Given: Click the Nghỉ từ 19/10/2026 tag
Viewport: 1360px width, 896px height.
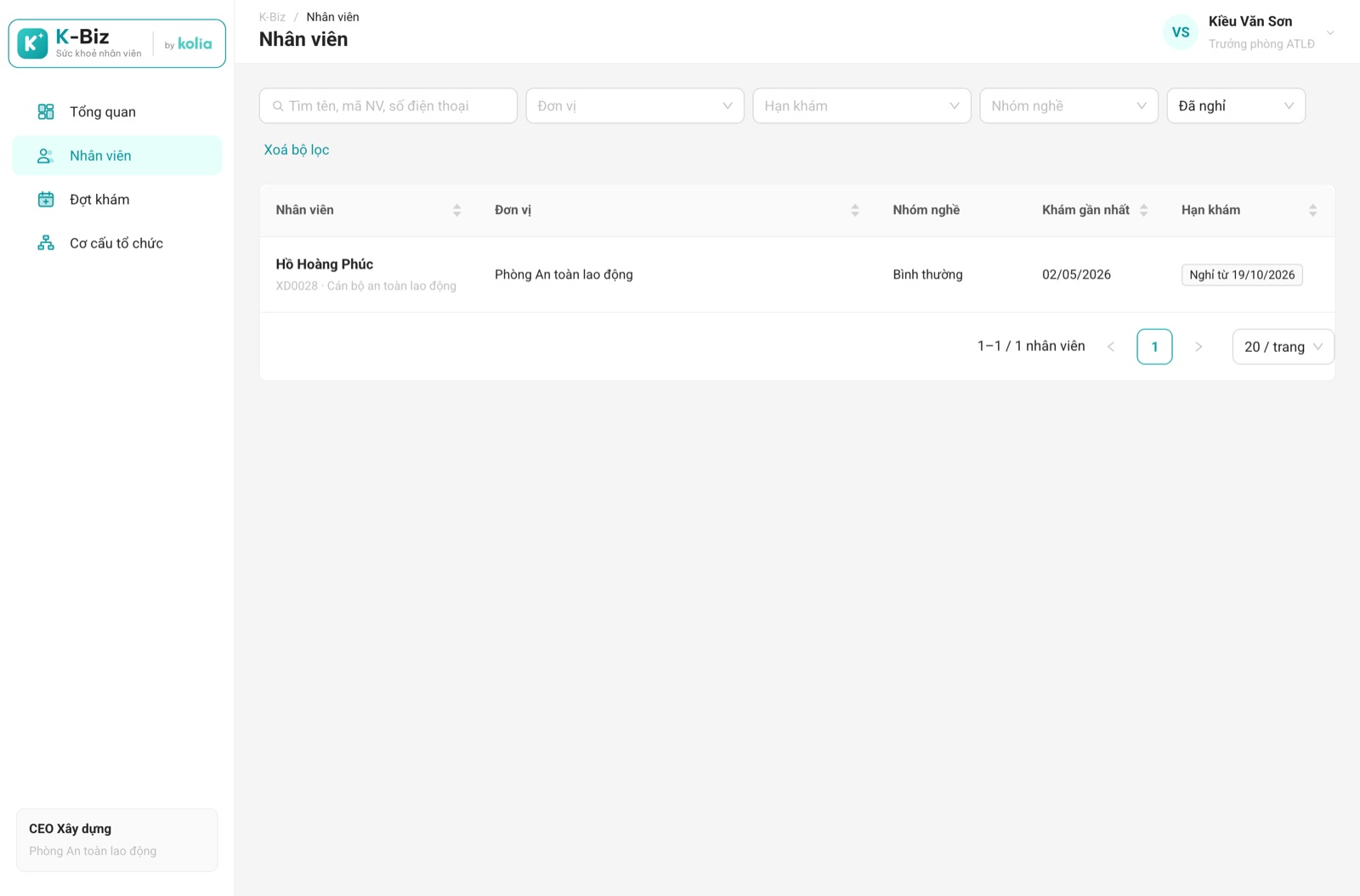Looking at the screenshot, I should pos(1242,275).
